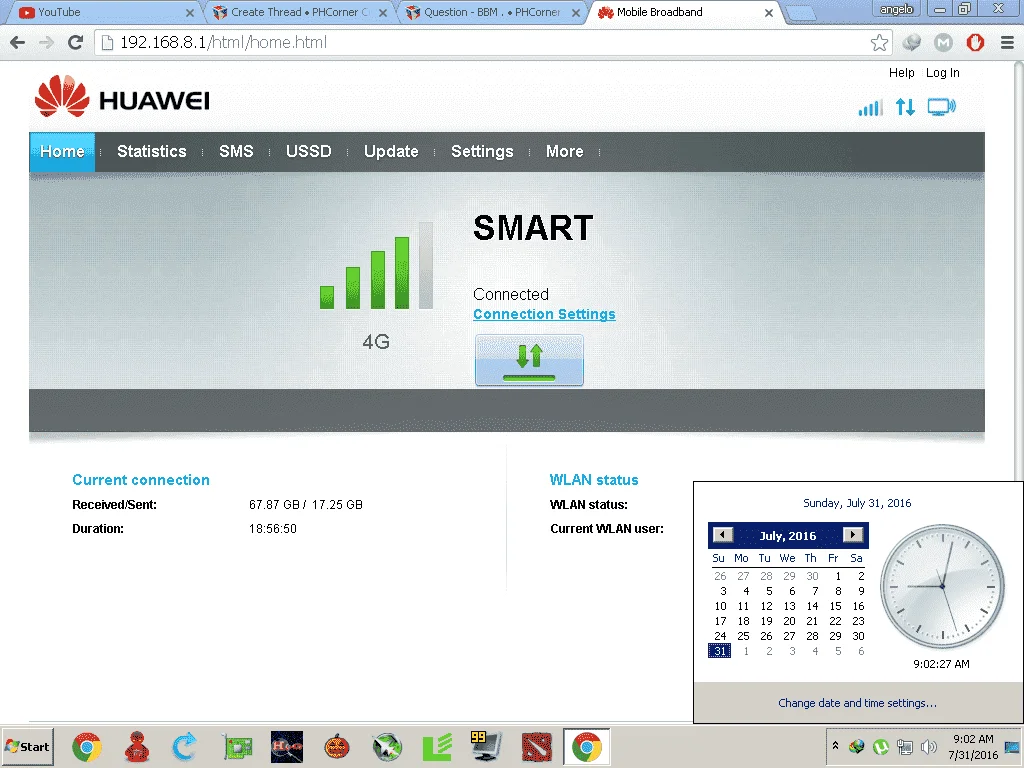Select July 31 in the calendar

pos(720,651)
